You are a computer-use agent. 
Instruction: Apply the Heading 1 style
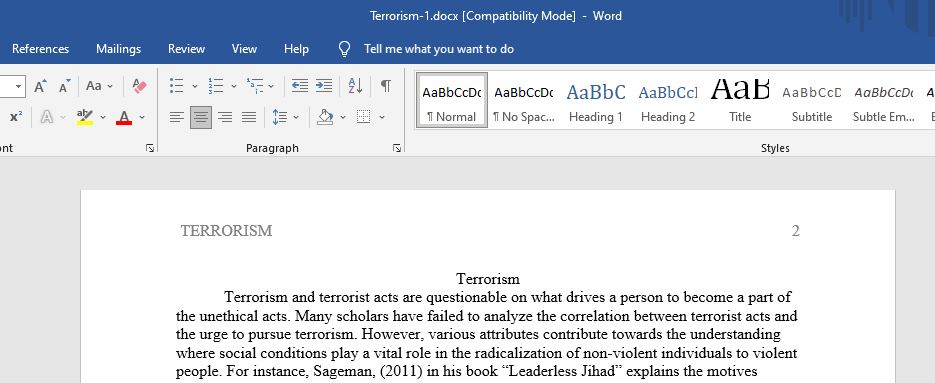coord(596,100)
